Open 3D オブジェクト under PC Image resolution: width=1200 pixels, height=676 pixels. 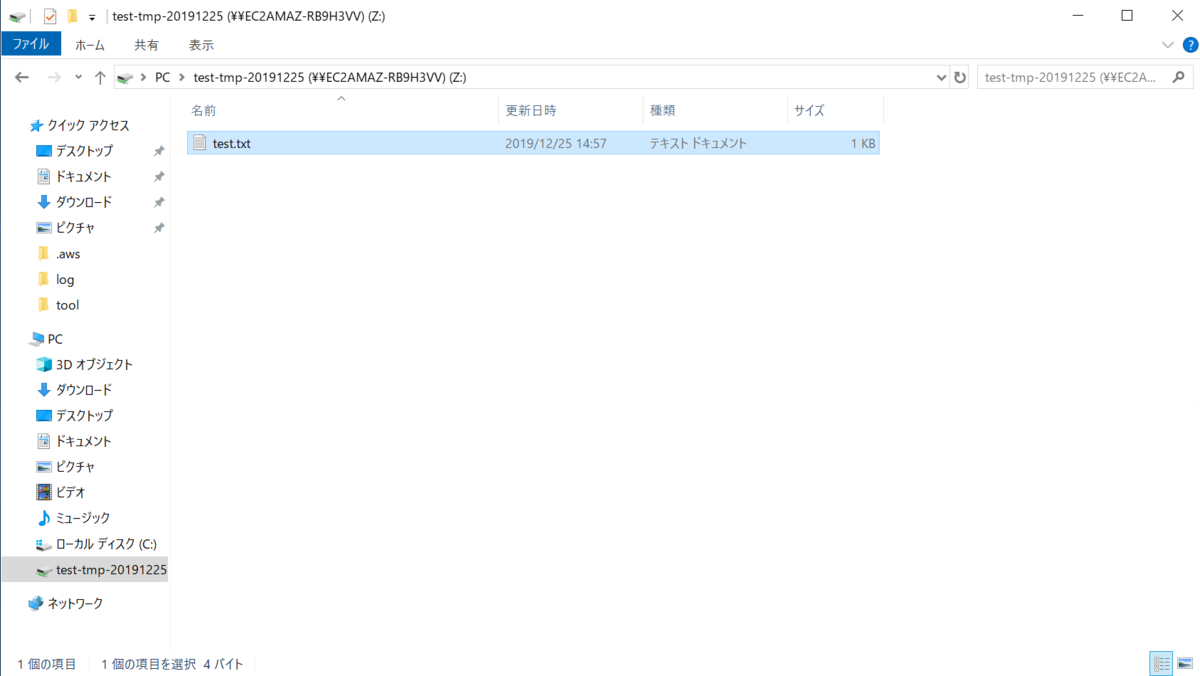[94, 364]
